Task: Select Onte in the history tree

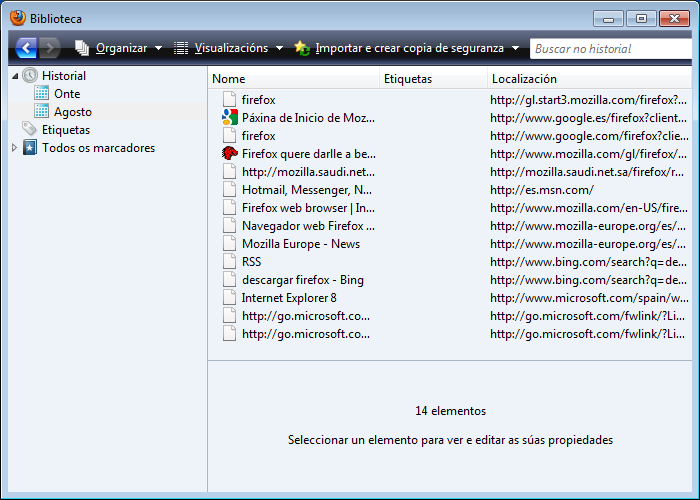Action: click(x=67, y=94)
